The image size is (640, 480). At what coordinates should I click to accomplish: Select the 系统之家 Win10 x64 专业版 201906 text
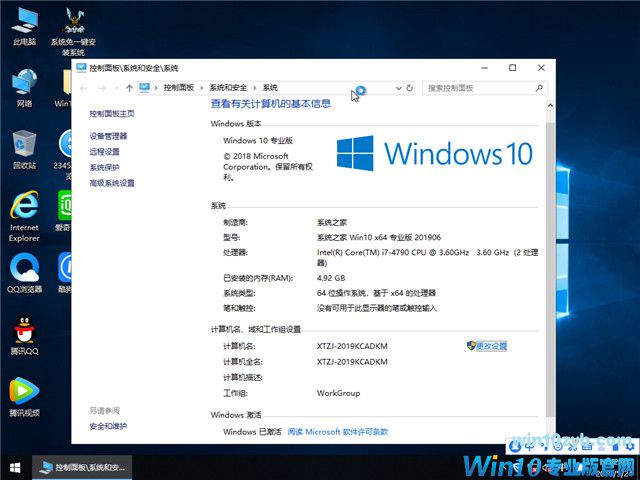pos(379,237)
